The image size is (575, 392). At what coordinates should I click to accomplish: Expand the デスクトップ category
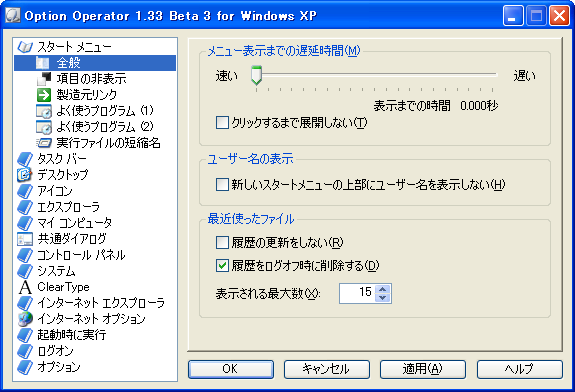(x=63, y=175)
